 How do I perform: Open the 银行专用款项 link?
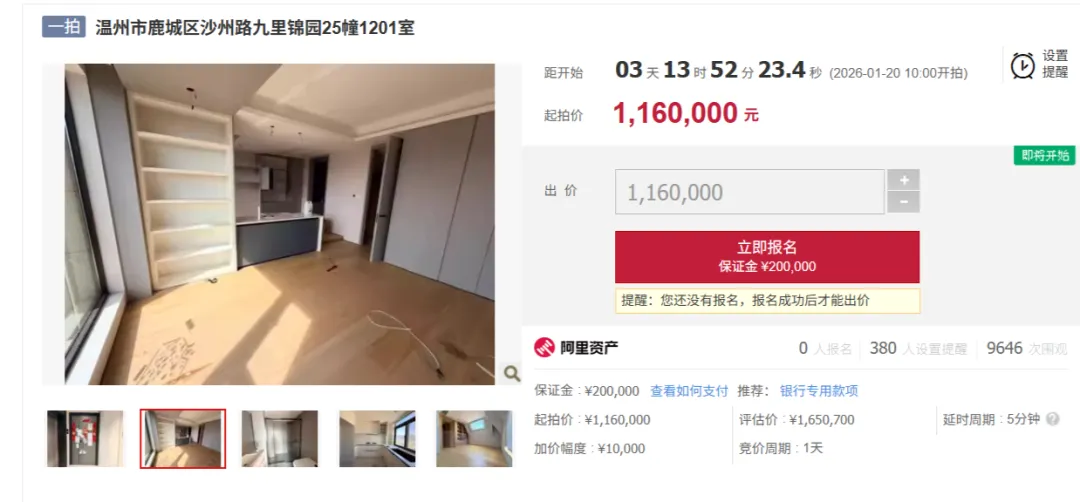pos(819,390)
